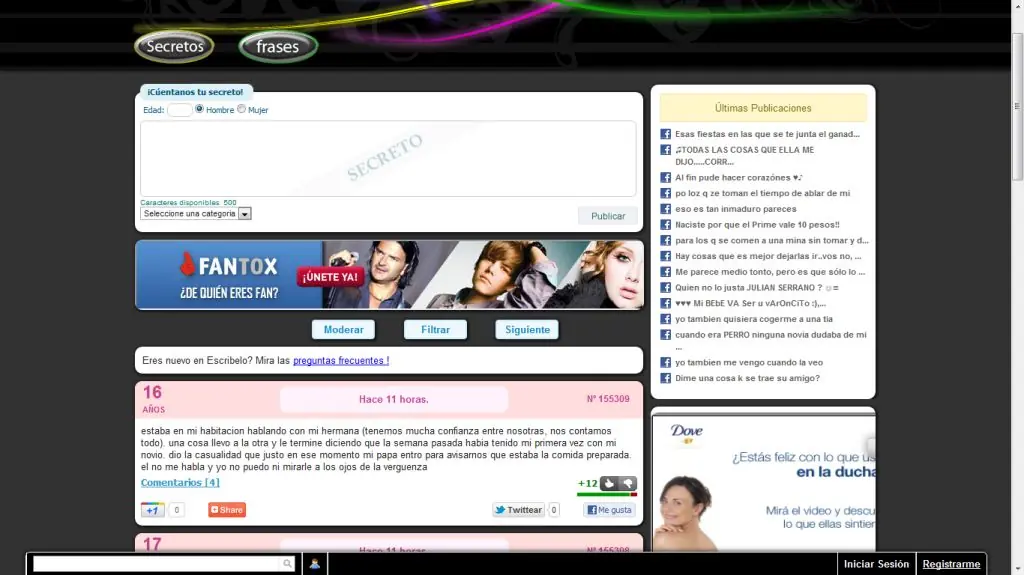1024x575 pixels.
Task: Select the Hombre radio button
Action: click(x=199, y=109)
